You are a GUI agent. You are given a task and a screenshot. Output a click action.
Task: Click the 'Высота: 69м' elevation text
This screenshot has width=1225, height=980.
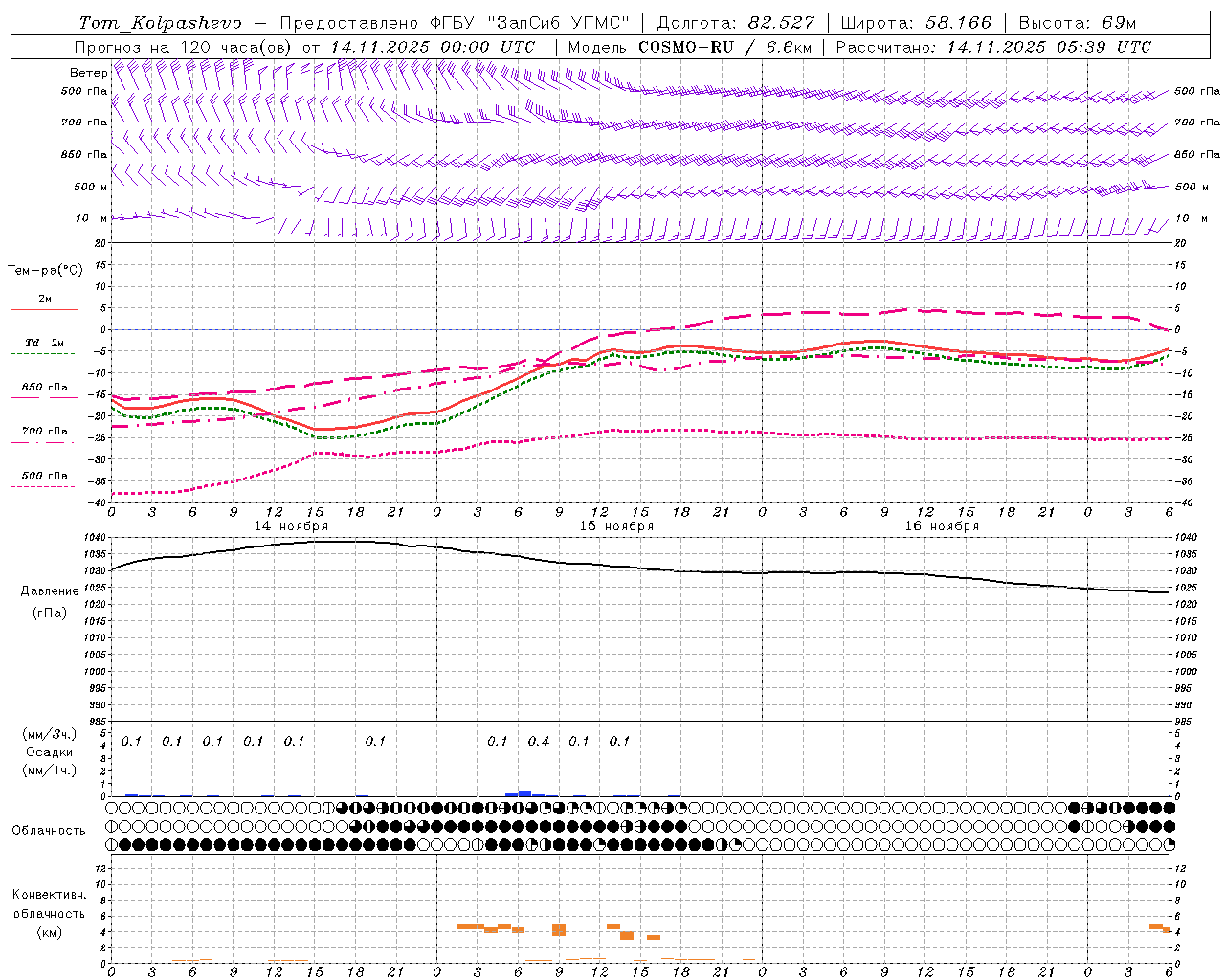(x=1077, y=23)
